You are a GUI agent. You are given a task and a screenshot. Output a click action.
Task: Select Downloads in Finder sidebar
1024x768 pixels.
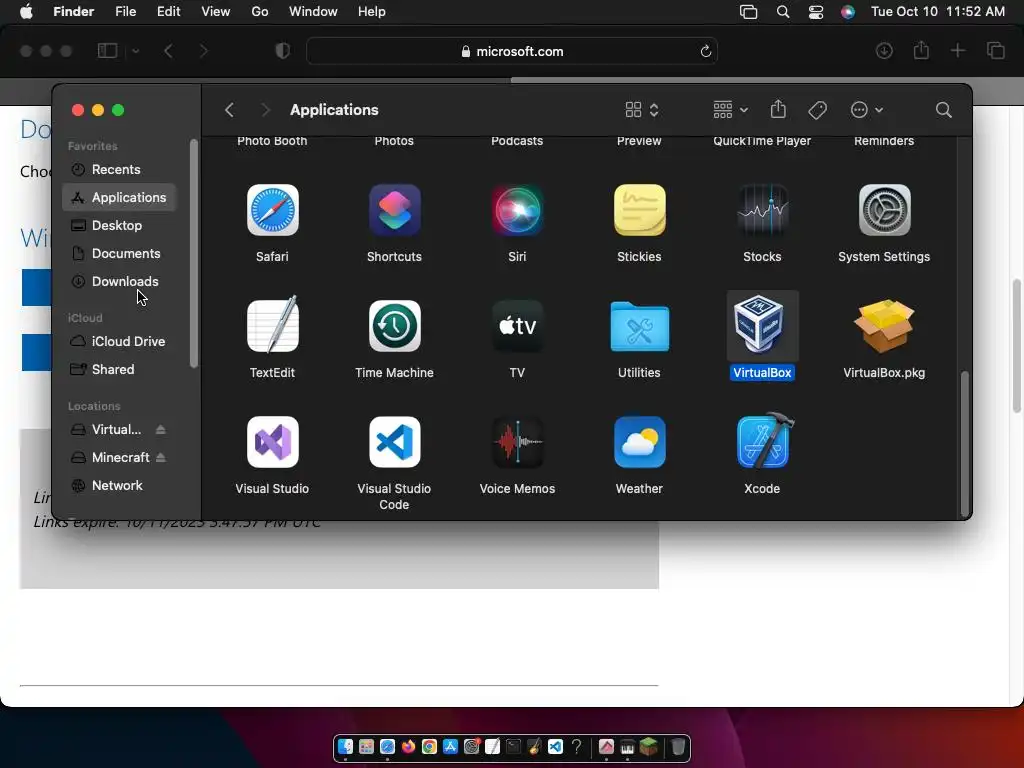(119, 281)
